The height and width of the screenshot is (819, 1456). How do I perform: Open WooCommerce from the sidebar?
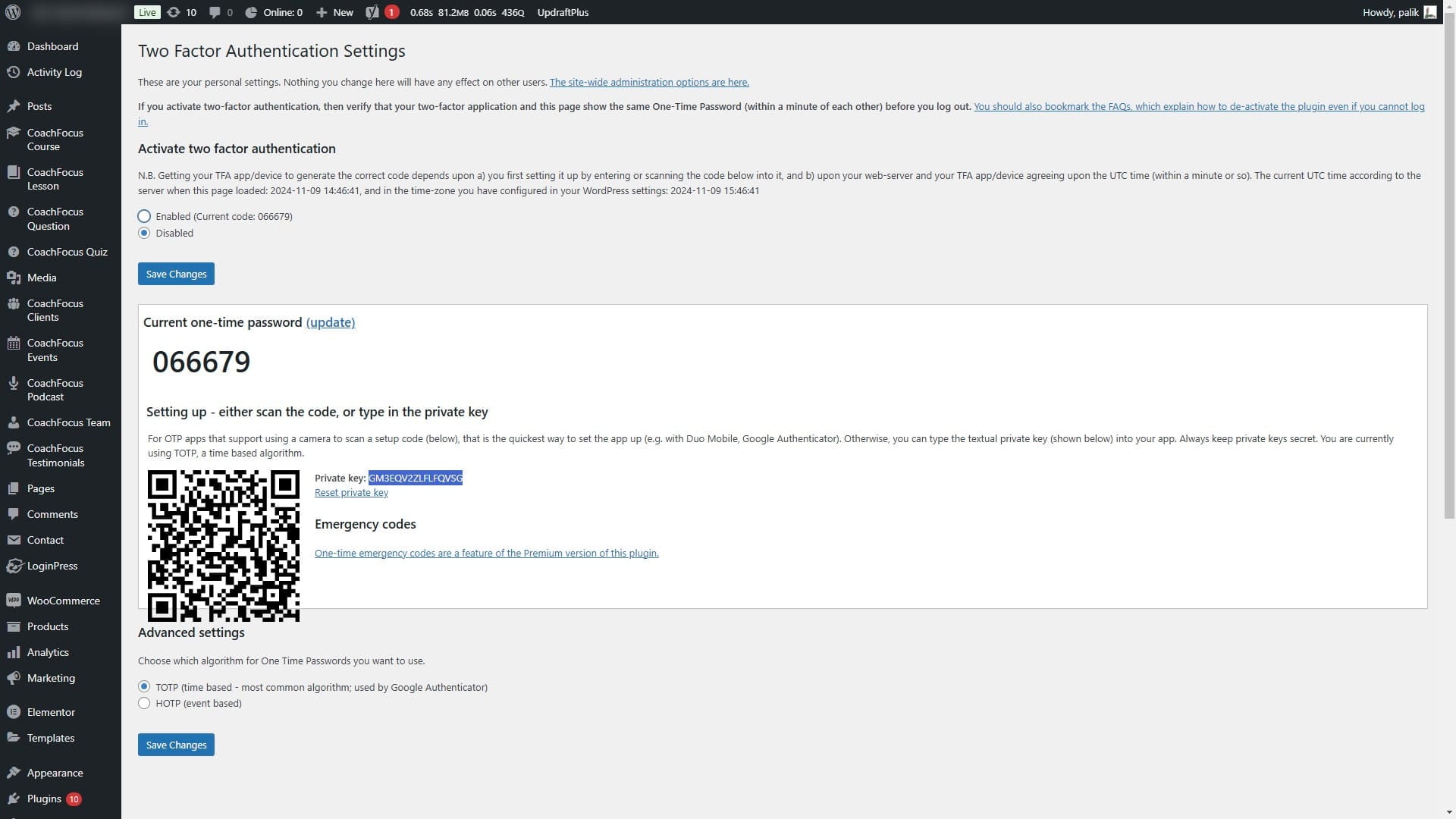62,600
